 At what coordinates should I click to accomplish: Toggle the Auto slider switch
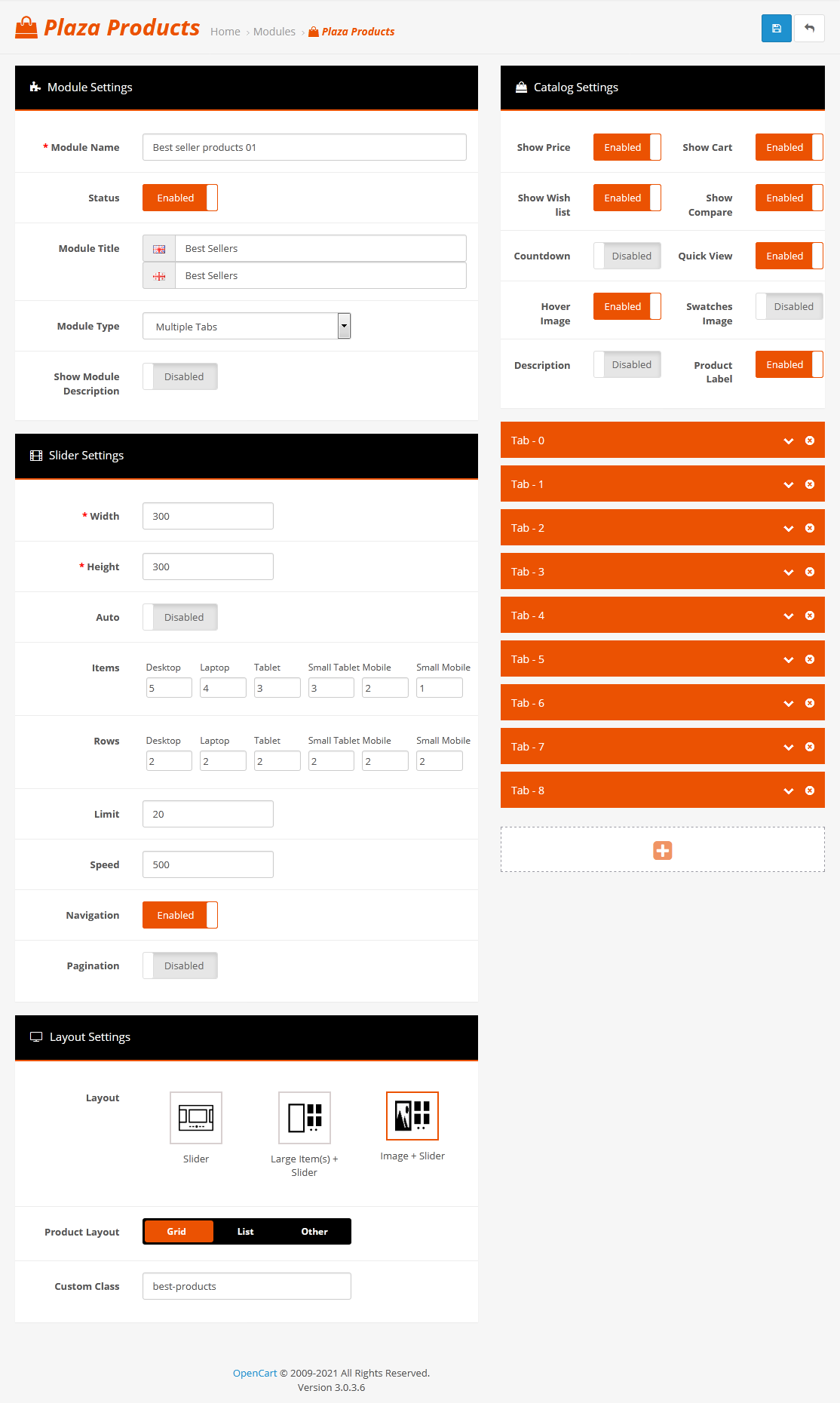pos(180,617)
